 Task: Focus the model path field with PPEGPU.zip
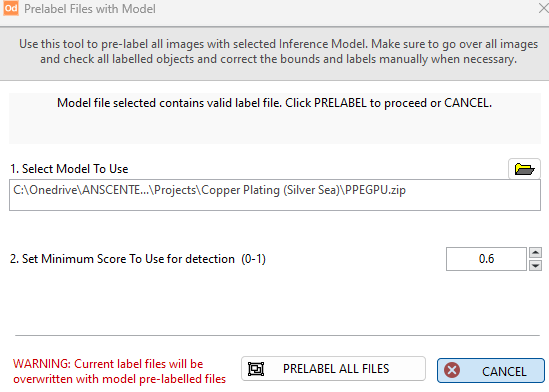(x=275, y=195)
